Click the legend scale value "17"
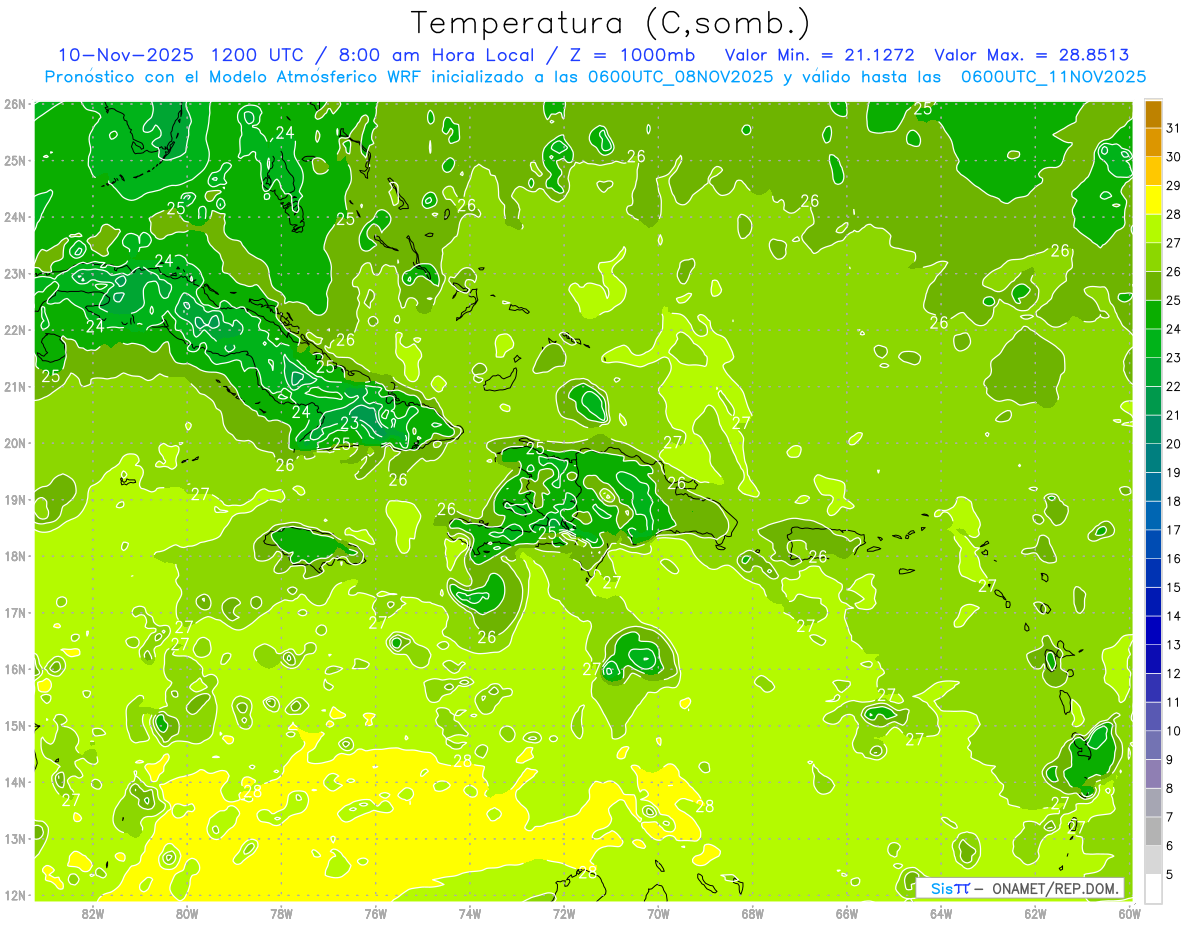The width and height of the screenshot is (1200, 927). coord(1174,530)
